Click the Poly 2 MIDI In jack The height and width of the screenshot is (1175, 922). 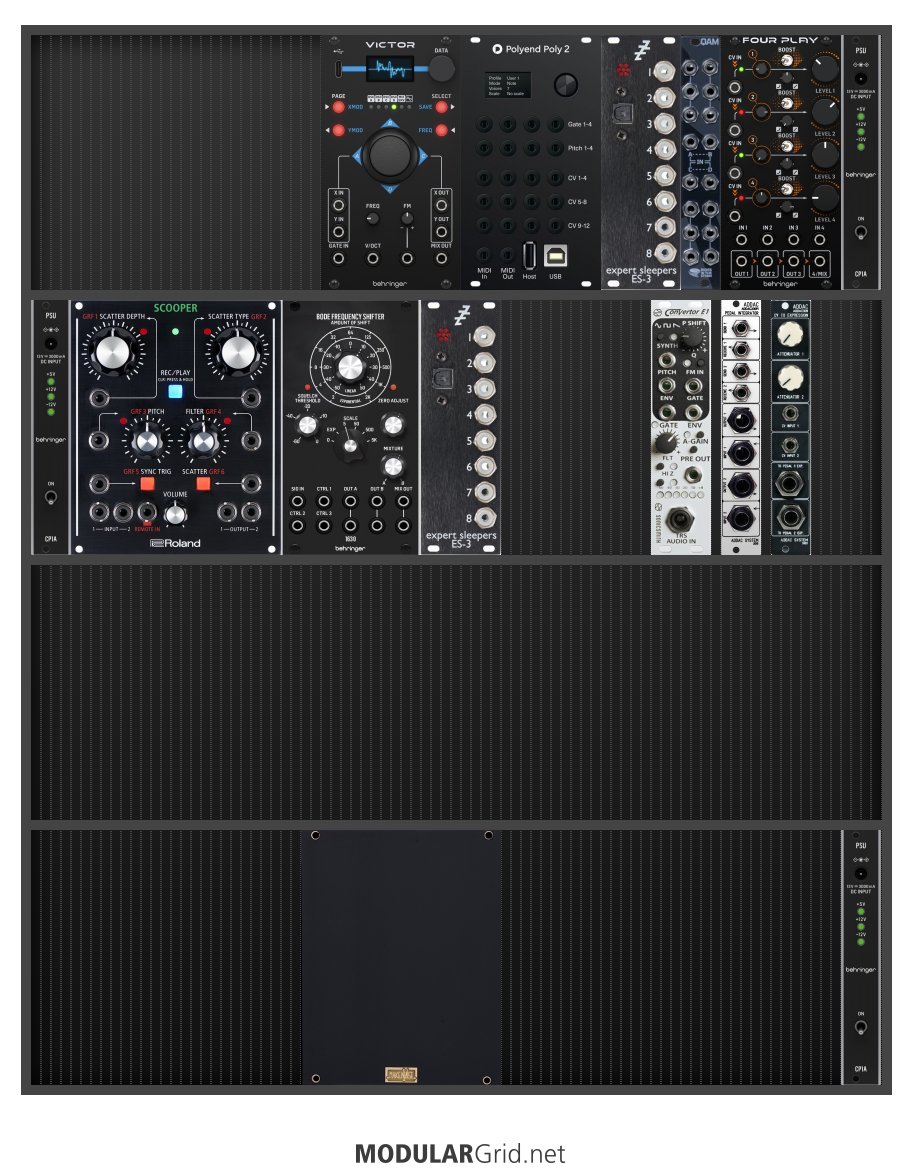(x=484, y=255)
